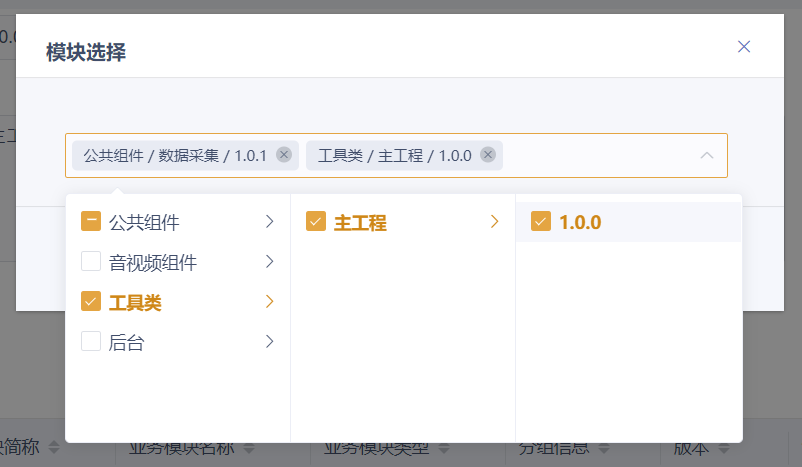
Task: Deselect the 1.0.0 version checkbox
Action: tap(541, 222)
